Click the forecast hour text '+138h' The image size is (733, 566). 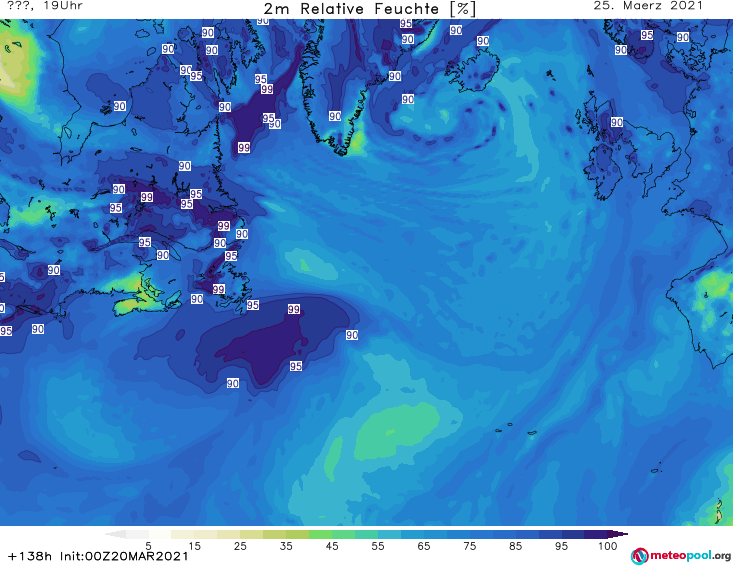(x=30, y=556)
